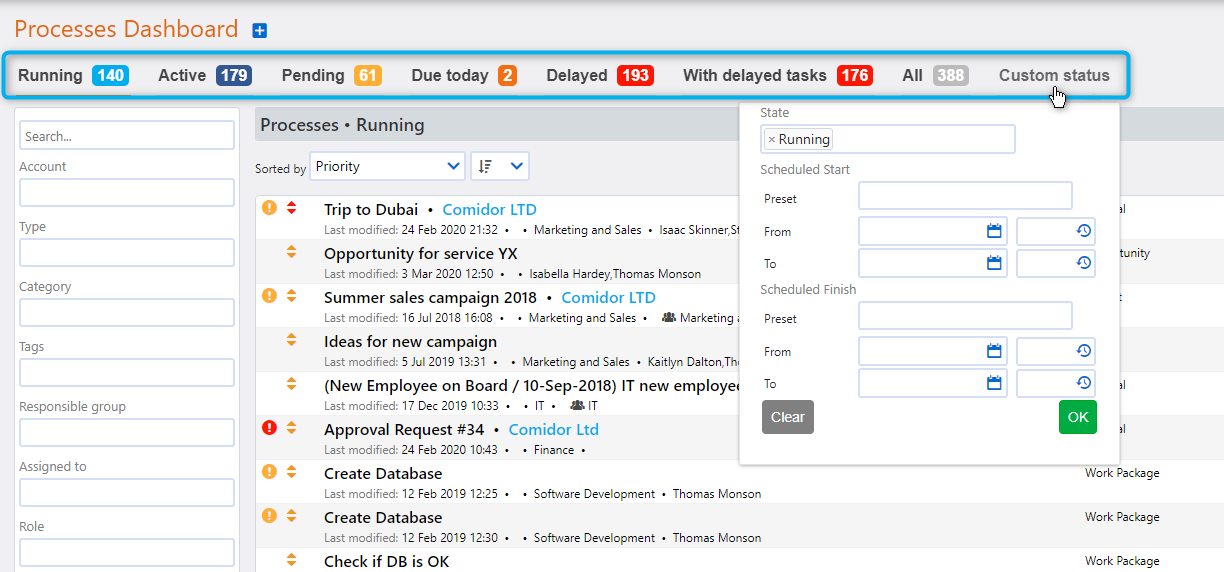
Task: Click the Assigned to filter field
Action: pyautogui.click(x=127, y=493)
